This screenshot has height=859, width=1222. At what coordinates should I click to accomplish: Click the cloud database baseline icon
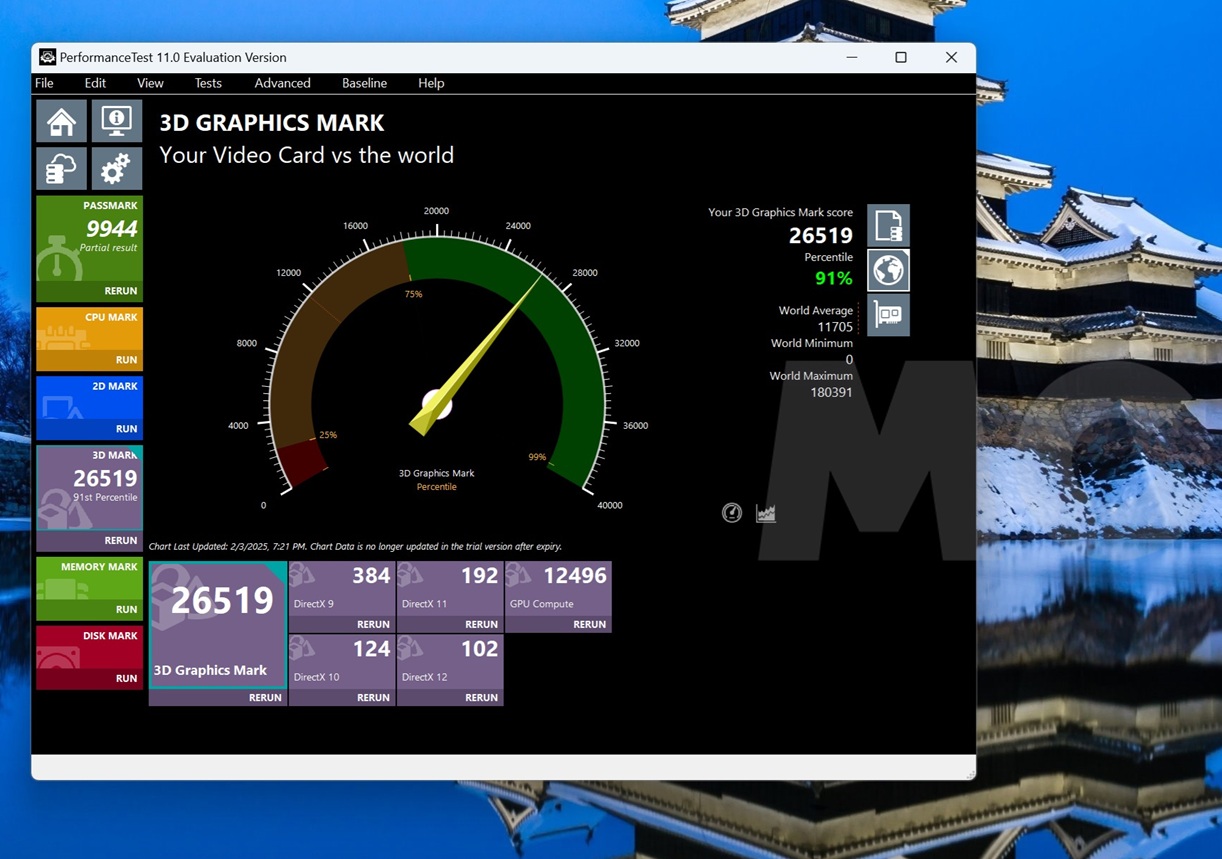tap(61, 169)
